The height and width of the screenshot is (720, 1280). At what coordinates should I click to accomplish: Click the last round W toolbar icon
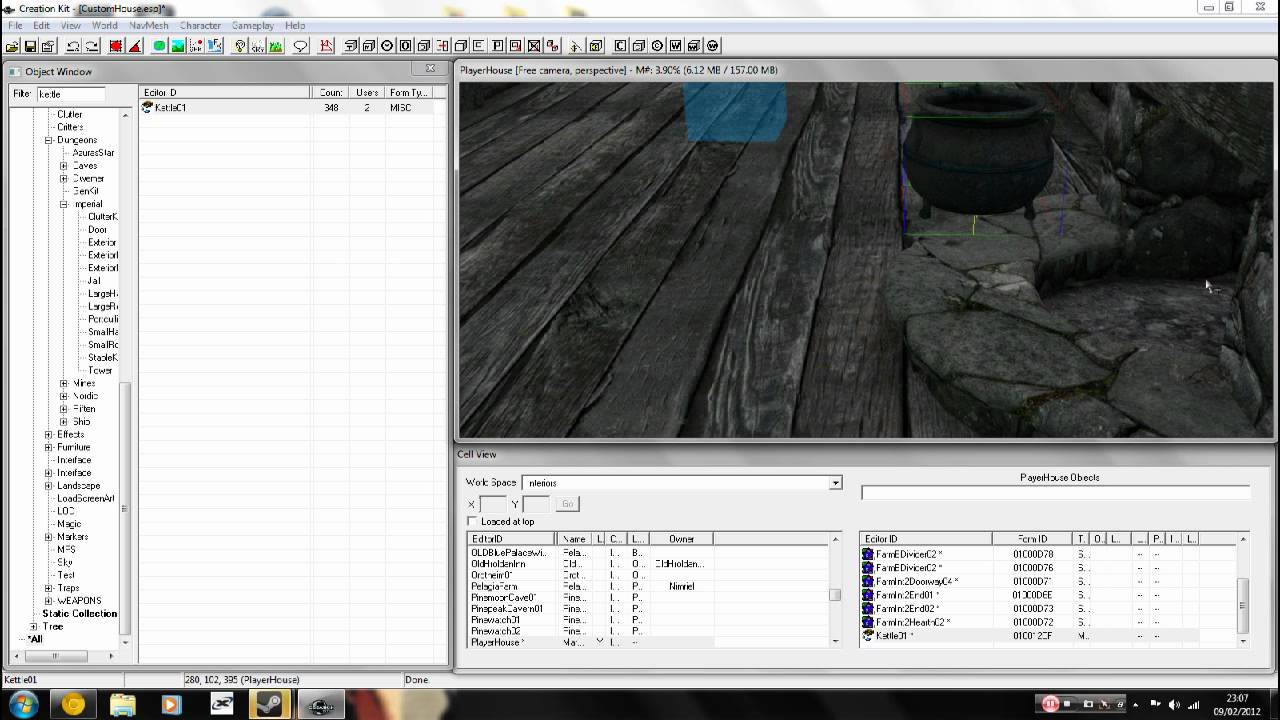[x=713, y=46]
